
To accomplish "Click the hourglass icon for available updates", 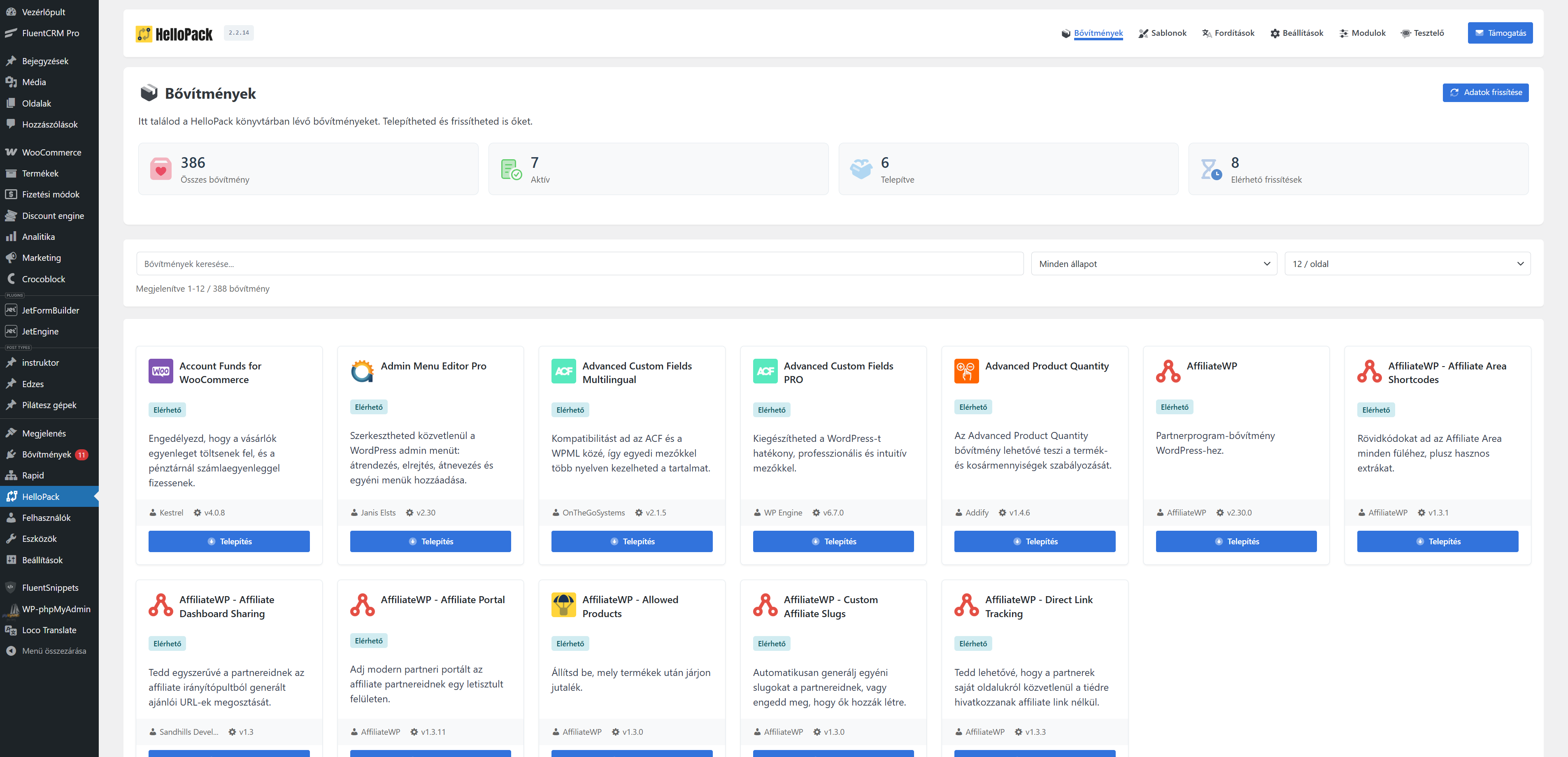I will (x=1211, y=169).
